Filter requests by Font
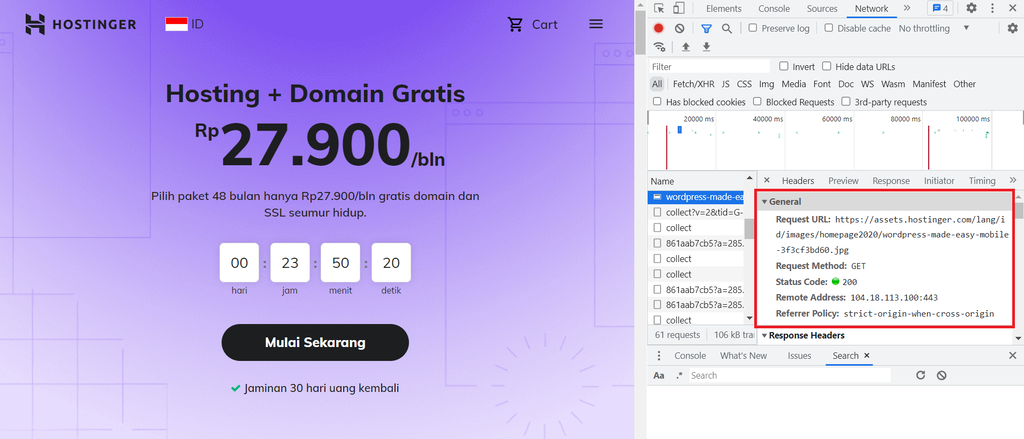 point(822,84)
